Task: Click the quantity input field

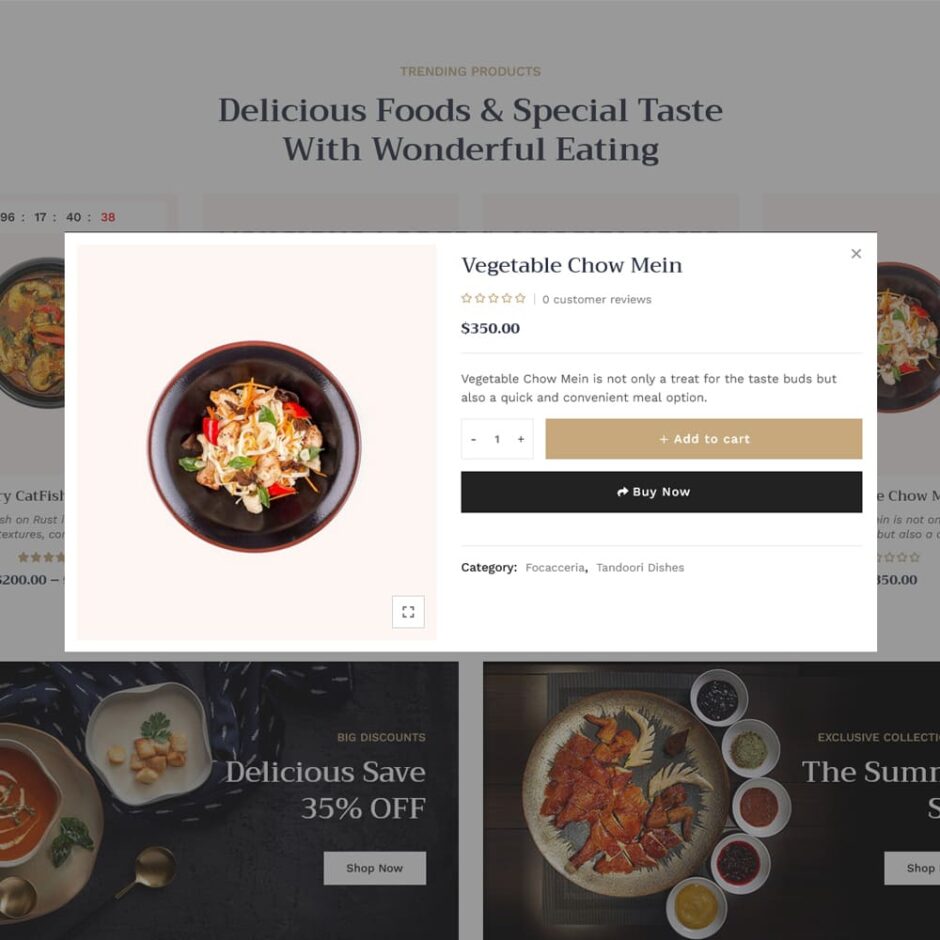Action: pyautogui.click(x=497, y=439)
